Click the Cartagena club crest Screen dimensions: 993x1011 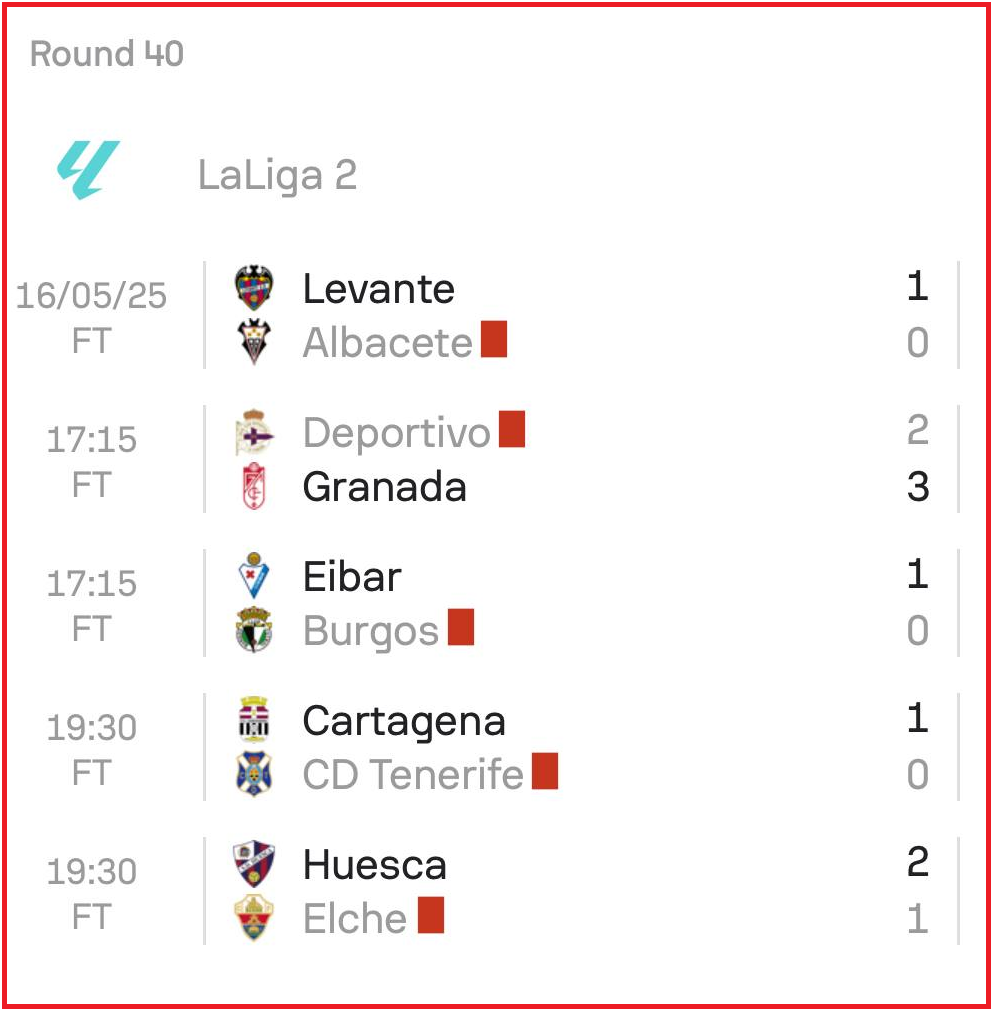point(254,720)
